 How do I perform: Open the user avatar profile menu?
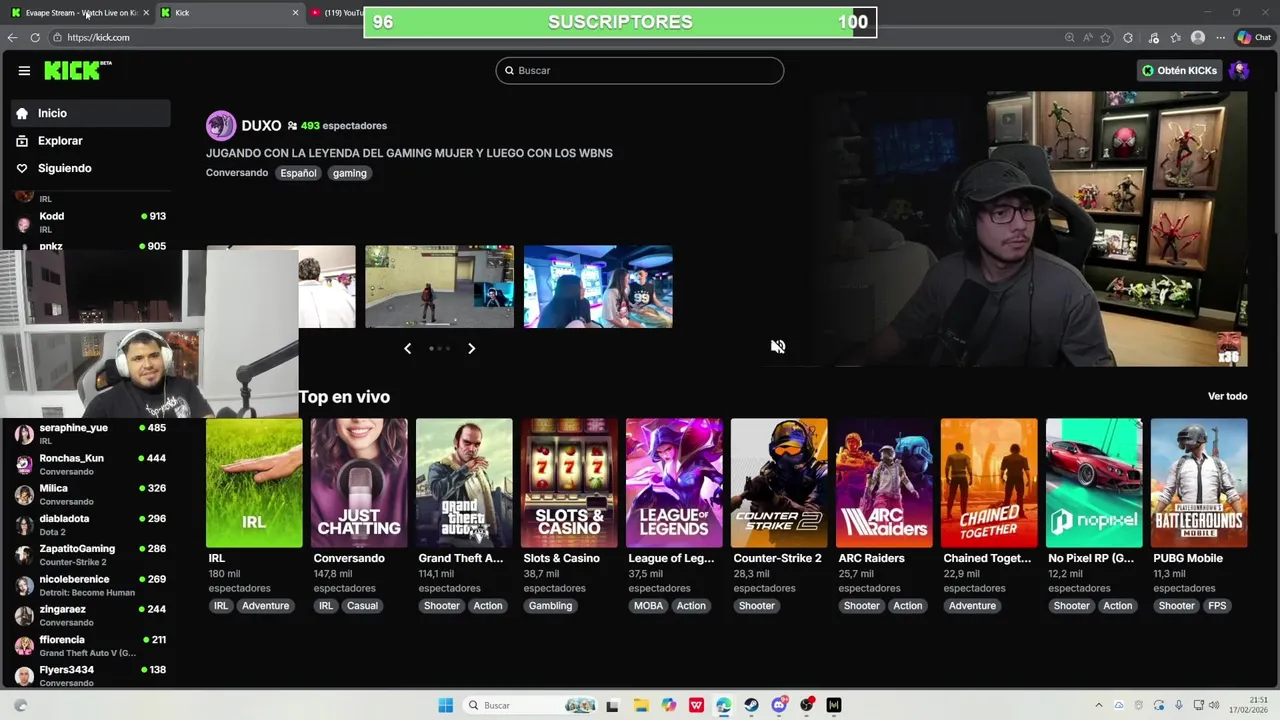coord(1239,70)
